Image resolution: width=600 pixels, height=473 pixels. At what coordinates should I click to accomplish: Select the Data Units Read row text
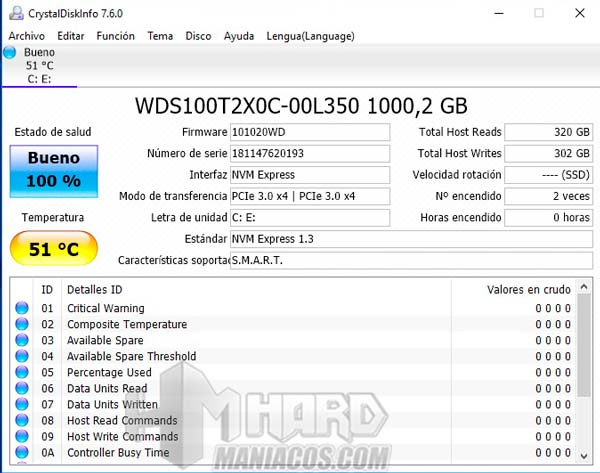(107, 388)
